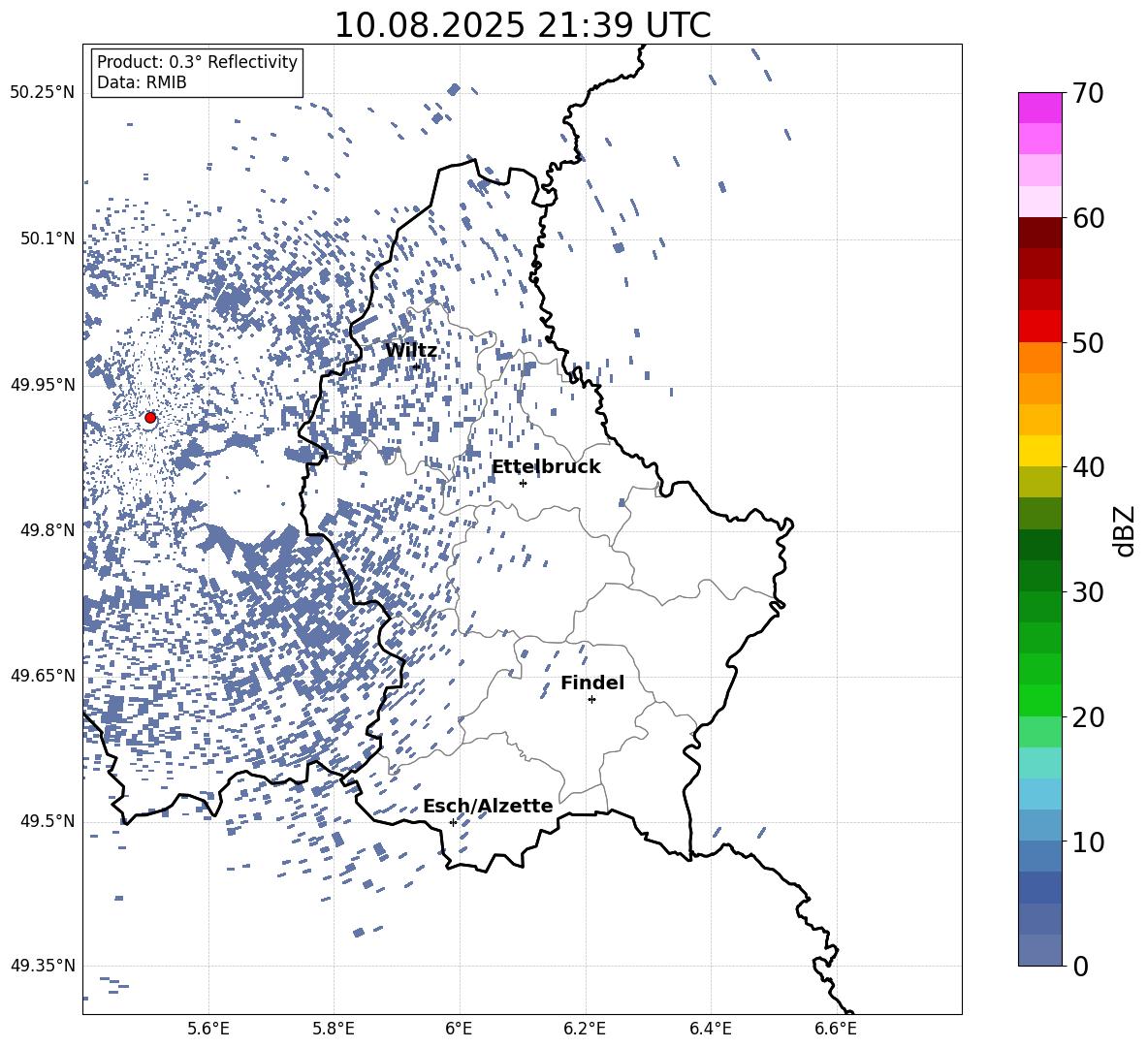Click the 40 value on the colorbar
Image resolution: width=1148 pixels, height=1048 pixels.
pos(1088,467)
